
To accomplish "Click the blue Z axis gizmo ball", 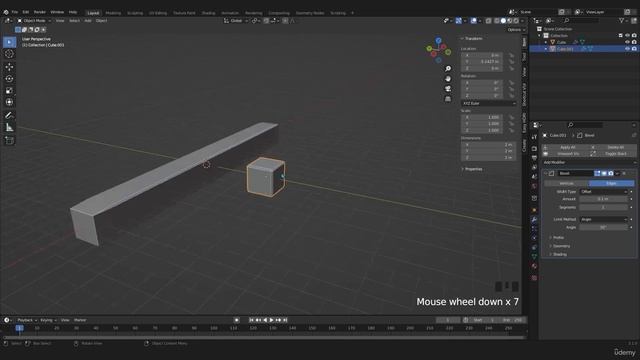I will pos(438,41).
